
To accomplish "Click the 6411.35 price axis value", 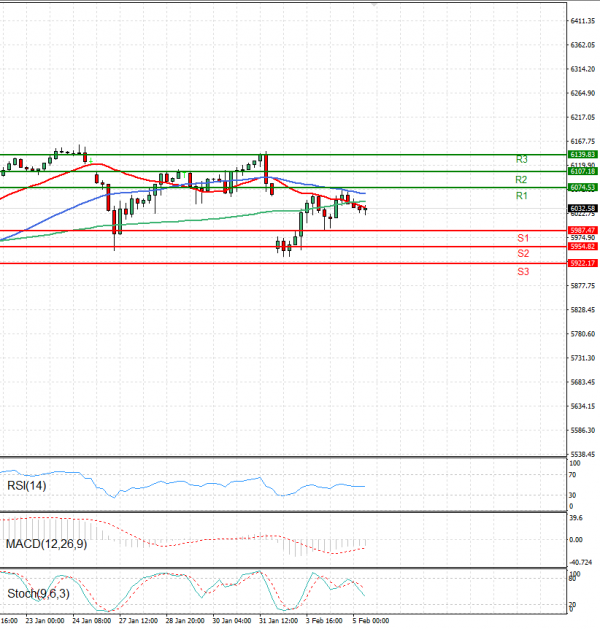I will click(x=583, y=21).
